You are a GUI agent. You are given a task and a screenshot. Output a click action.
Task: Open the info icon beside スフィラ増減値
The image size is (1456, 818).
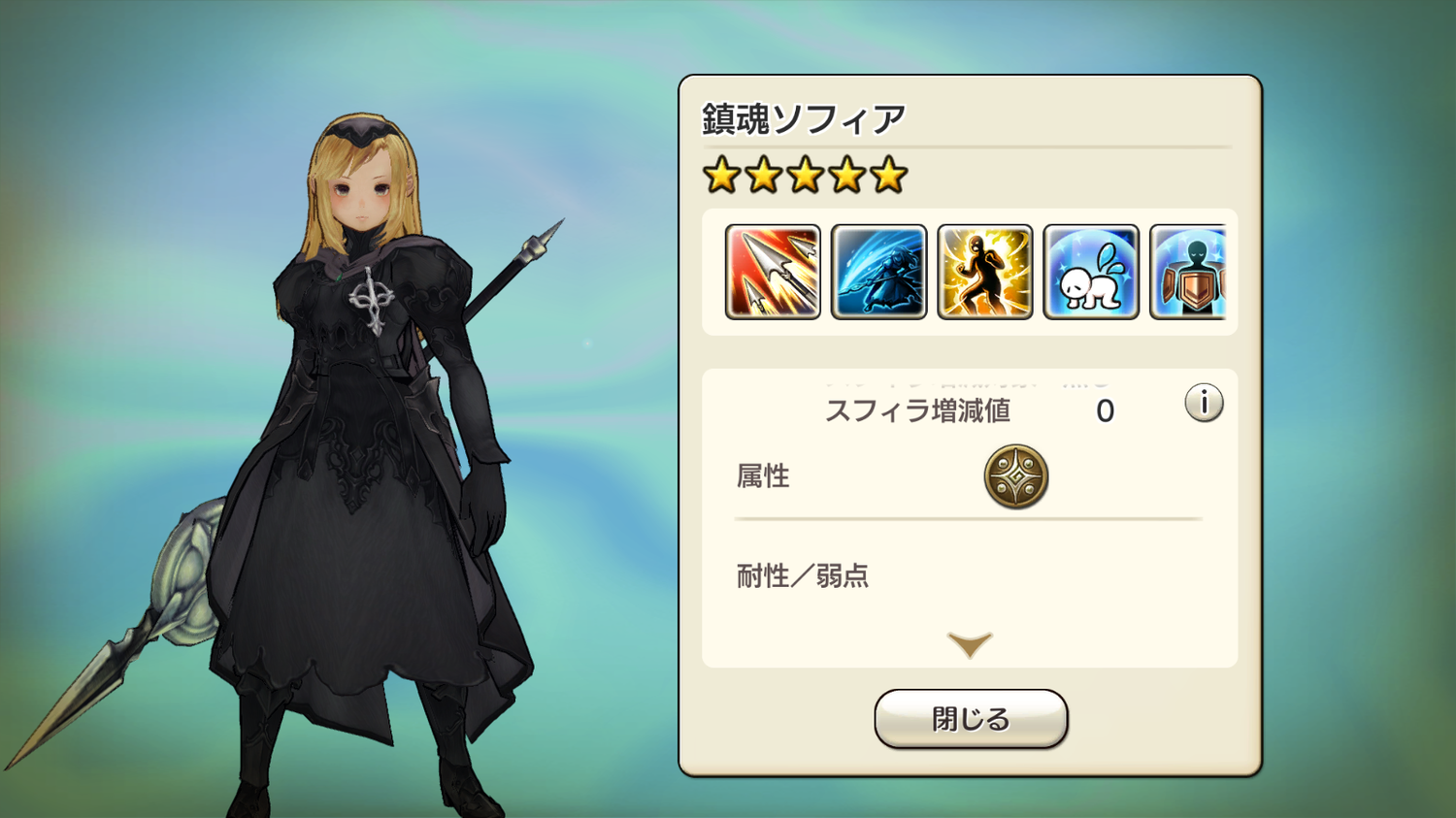point(1204,402)
